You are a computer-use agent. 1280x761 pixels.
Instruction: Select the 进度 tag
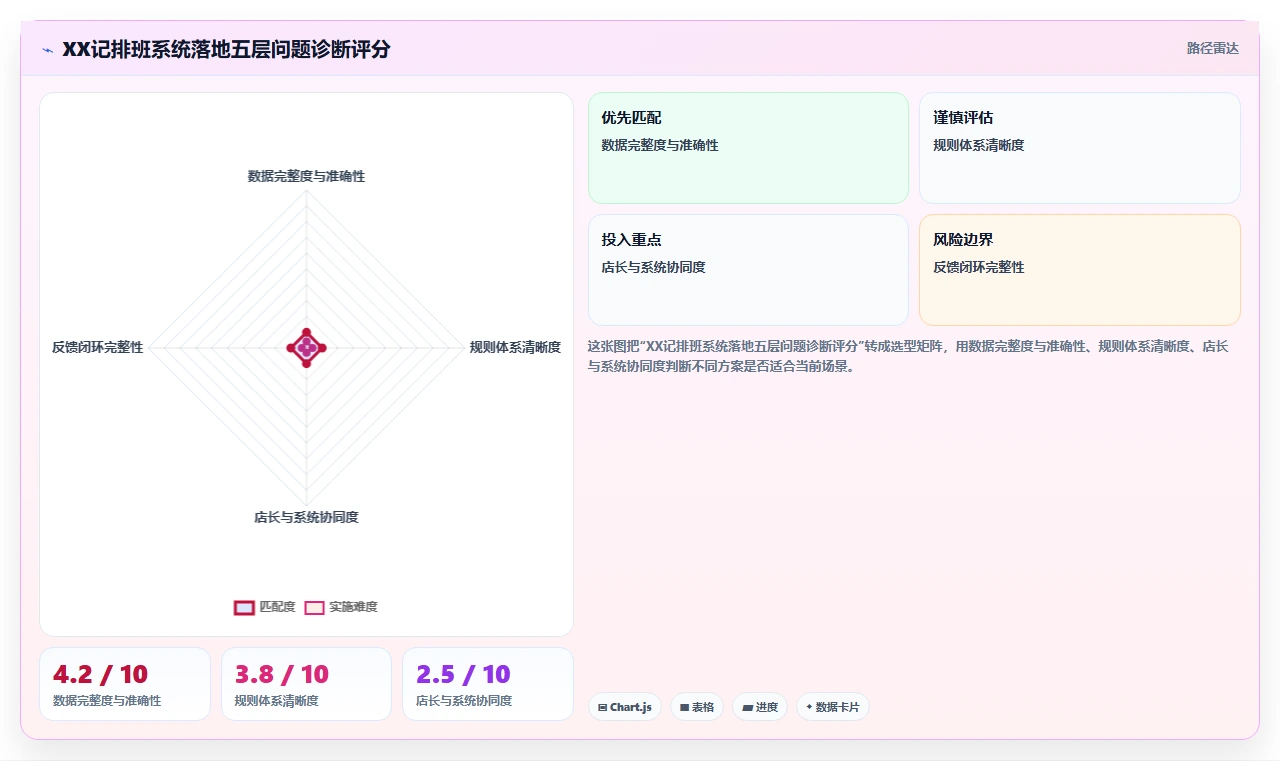[760, 707]
